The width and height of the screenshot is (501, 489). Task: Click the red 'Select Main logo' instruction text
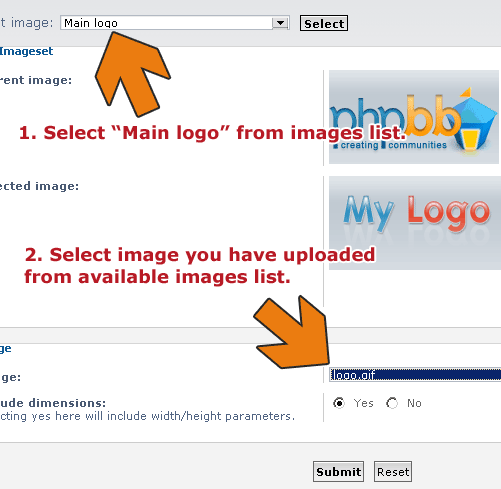(212, 133)
